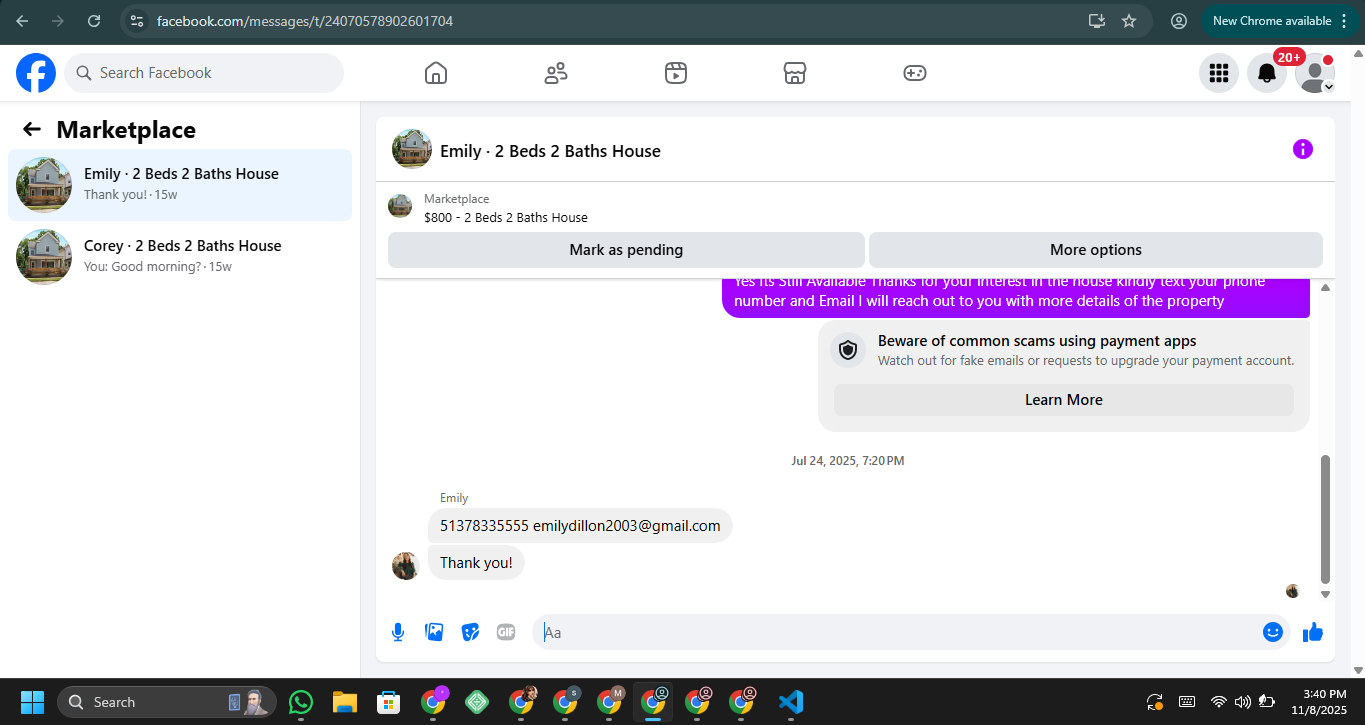1365x725 pixels.
Task: Click the message with Emily's phone and email
Action: [580, 526]
